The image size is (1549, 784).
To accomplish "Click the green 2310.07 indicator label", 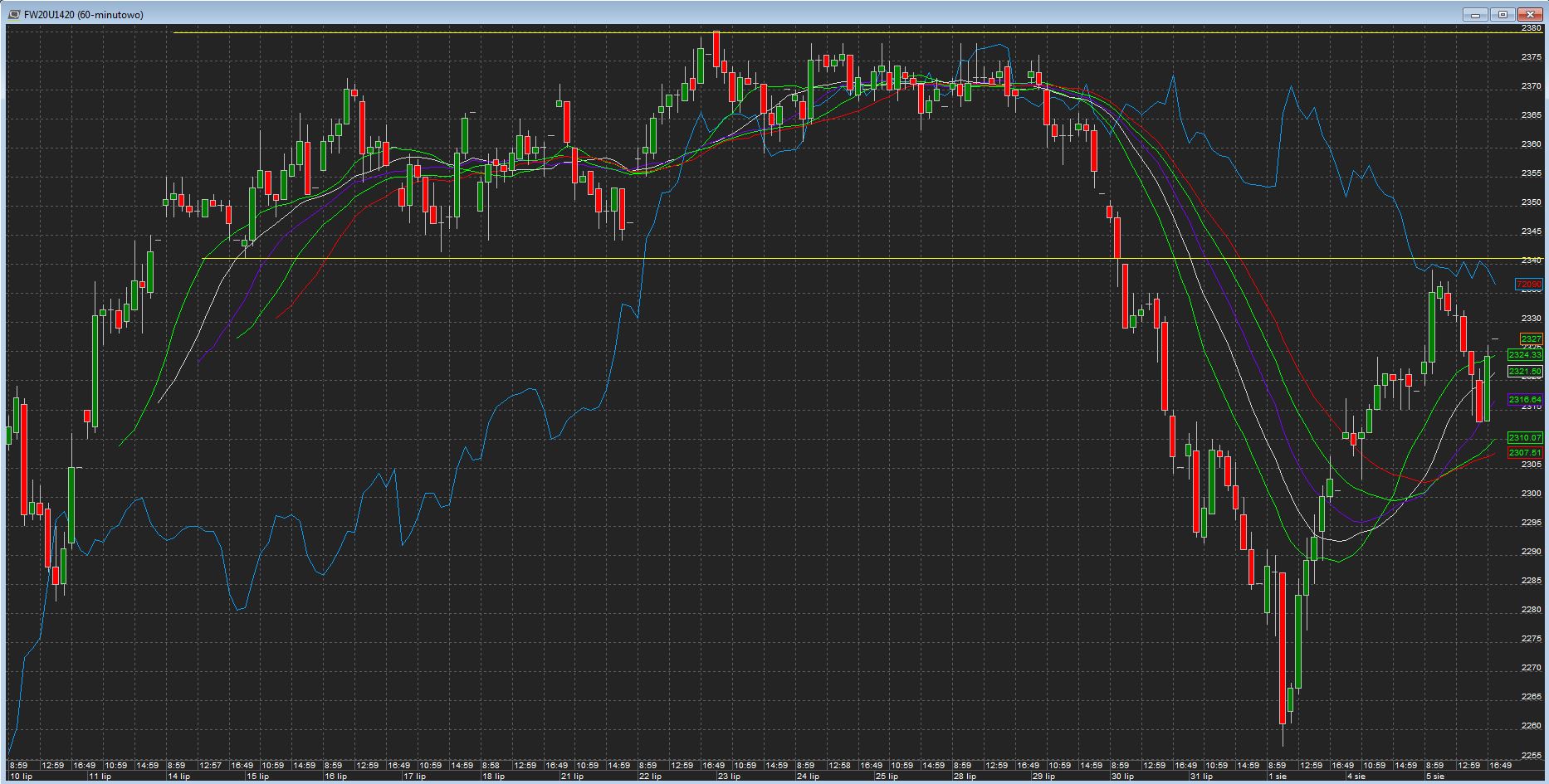I will [x=1525, y=438].
